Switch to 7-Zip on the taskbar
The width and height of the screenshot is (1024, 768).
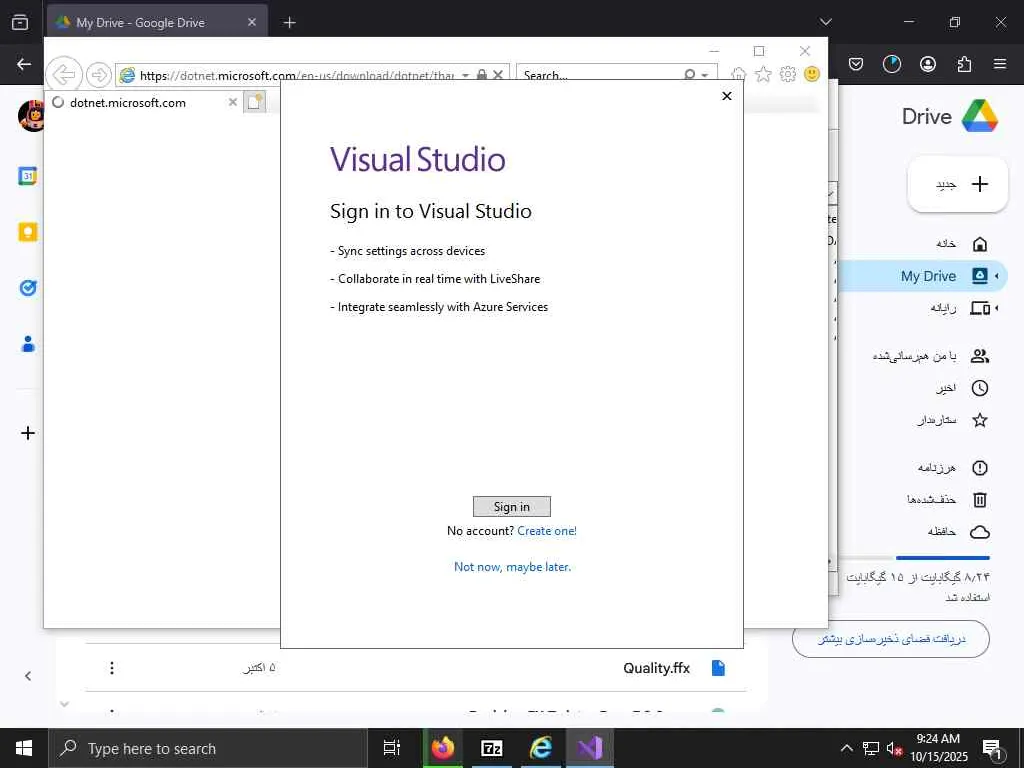coord(491,748)
